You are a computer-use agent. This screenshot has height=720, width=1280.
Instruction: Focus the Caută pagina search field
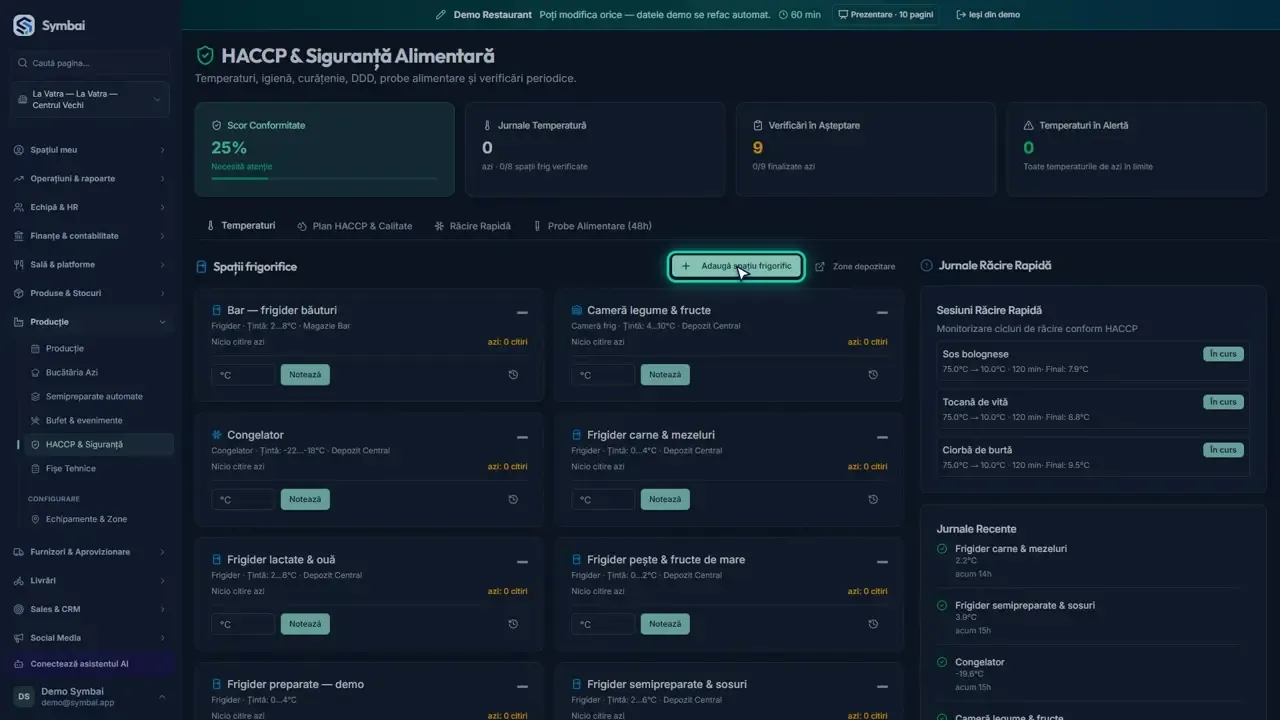pyautogui.click(x=92, y=63)
